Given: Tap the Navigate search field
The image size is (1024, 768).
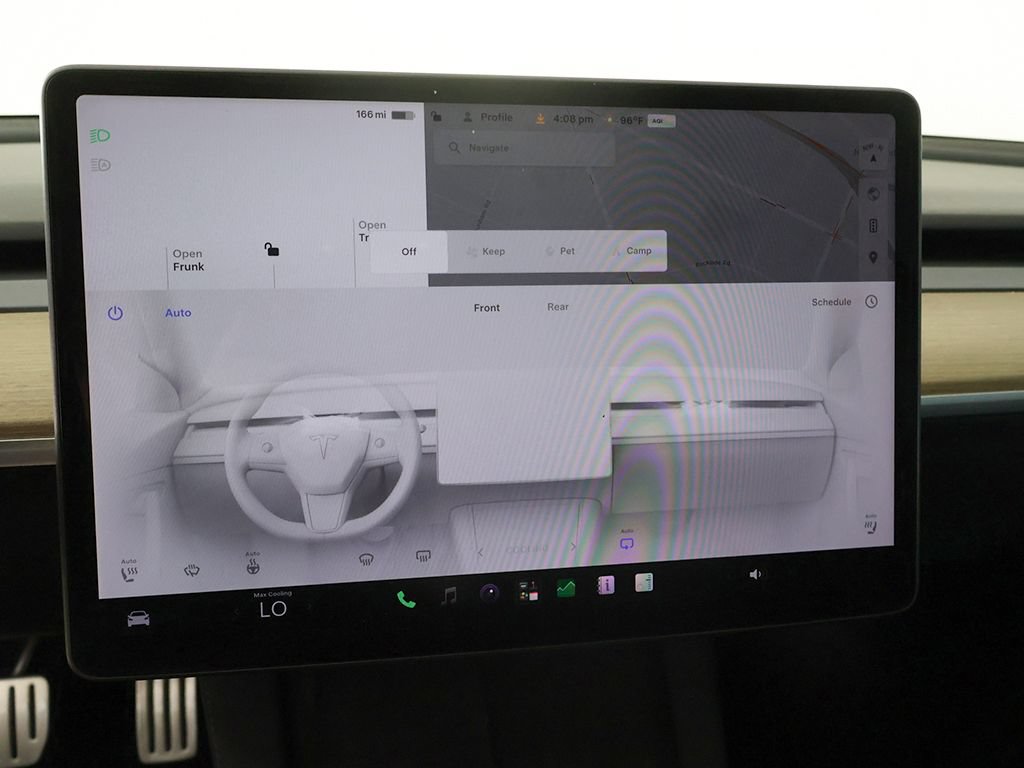Looking at the screenshot, I should pos(524,148).
